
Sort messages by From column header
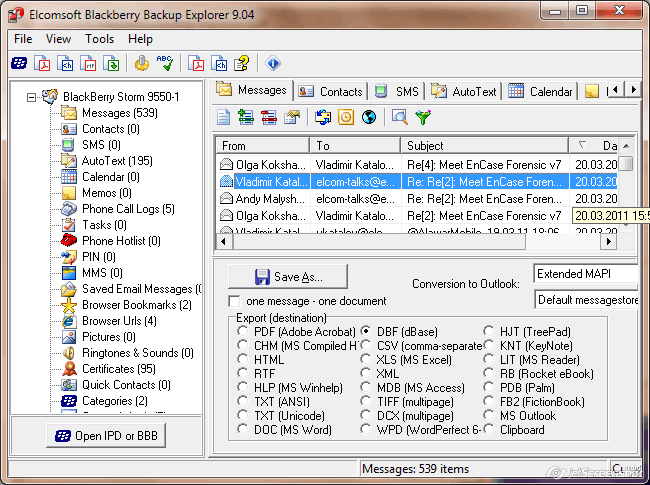coord(263,146)
